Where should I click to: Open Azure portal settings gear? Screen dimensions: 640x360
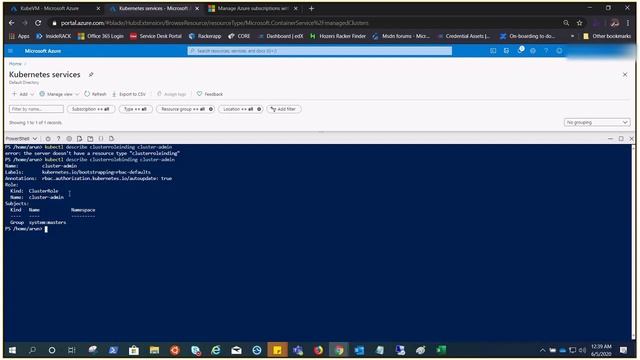pos(533,51)
